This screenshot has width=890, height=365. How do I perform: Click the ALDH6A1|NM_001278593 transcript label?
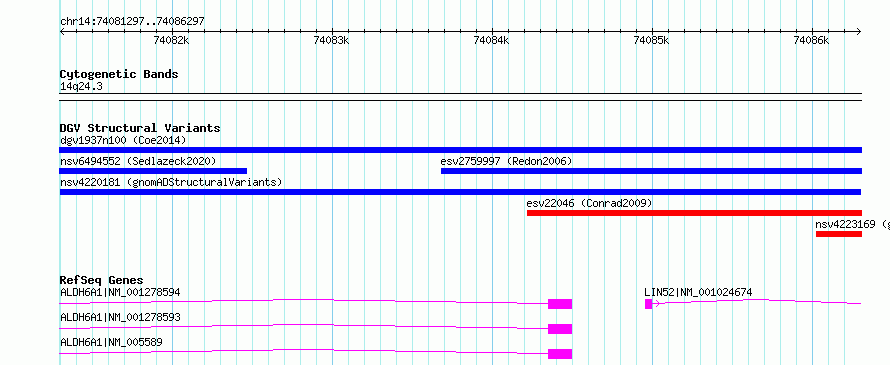(120, 317)
